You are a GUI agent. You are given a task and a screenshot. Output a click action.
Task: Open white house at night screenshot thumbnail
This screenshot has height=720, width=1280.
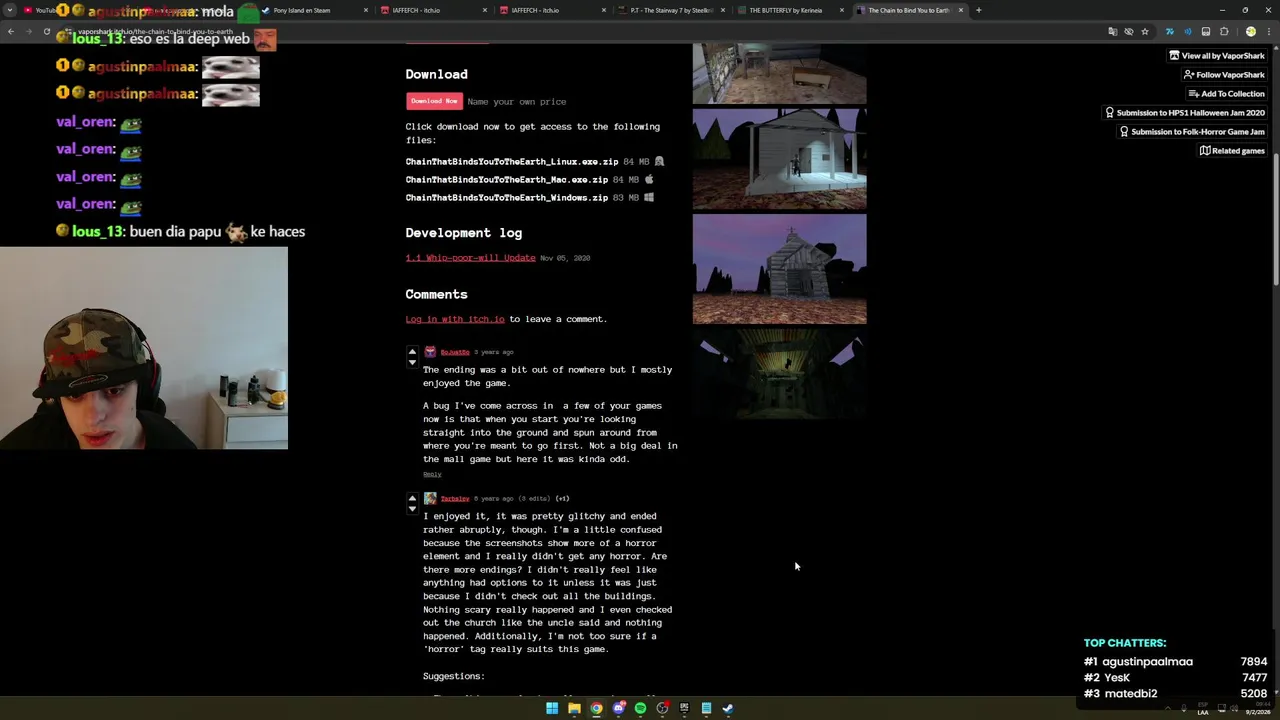(780, 159)
